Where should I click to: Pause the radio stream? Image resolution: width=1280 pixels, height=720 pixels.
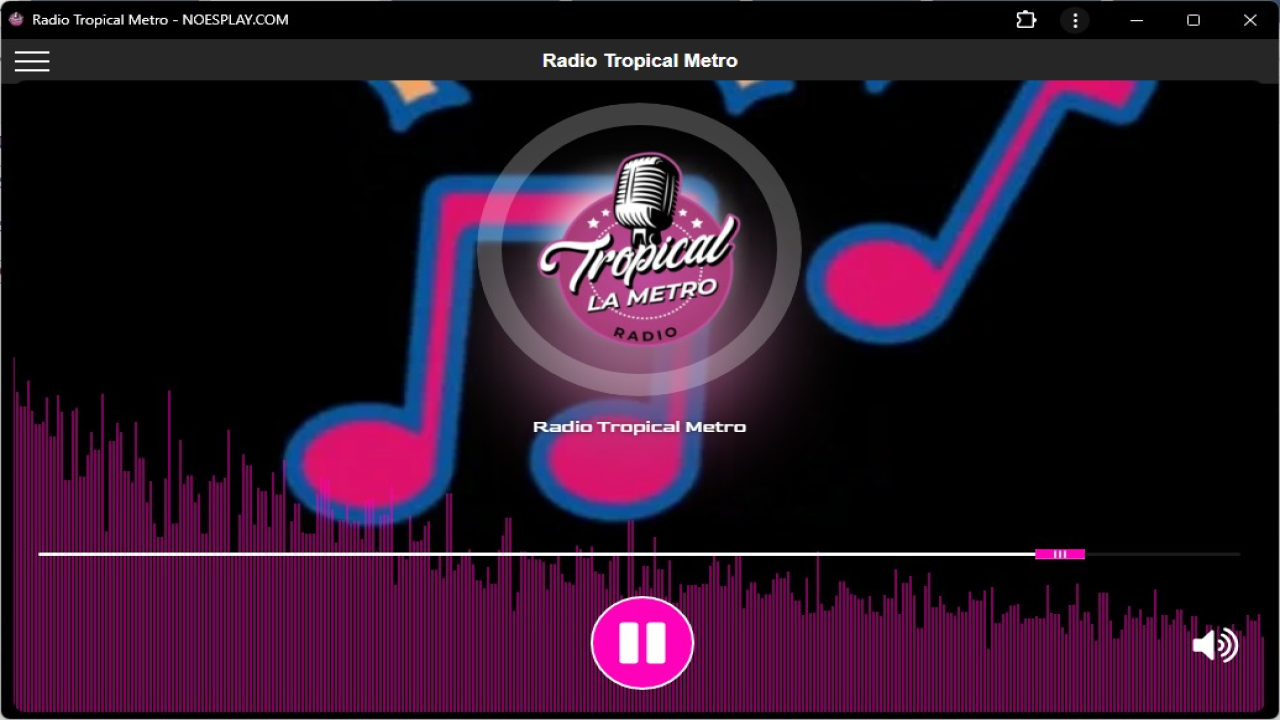point(642,643)
